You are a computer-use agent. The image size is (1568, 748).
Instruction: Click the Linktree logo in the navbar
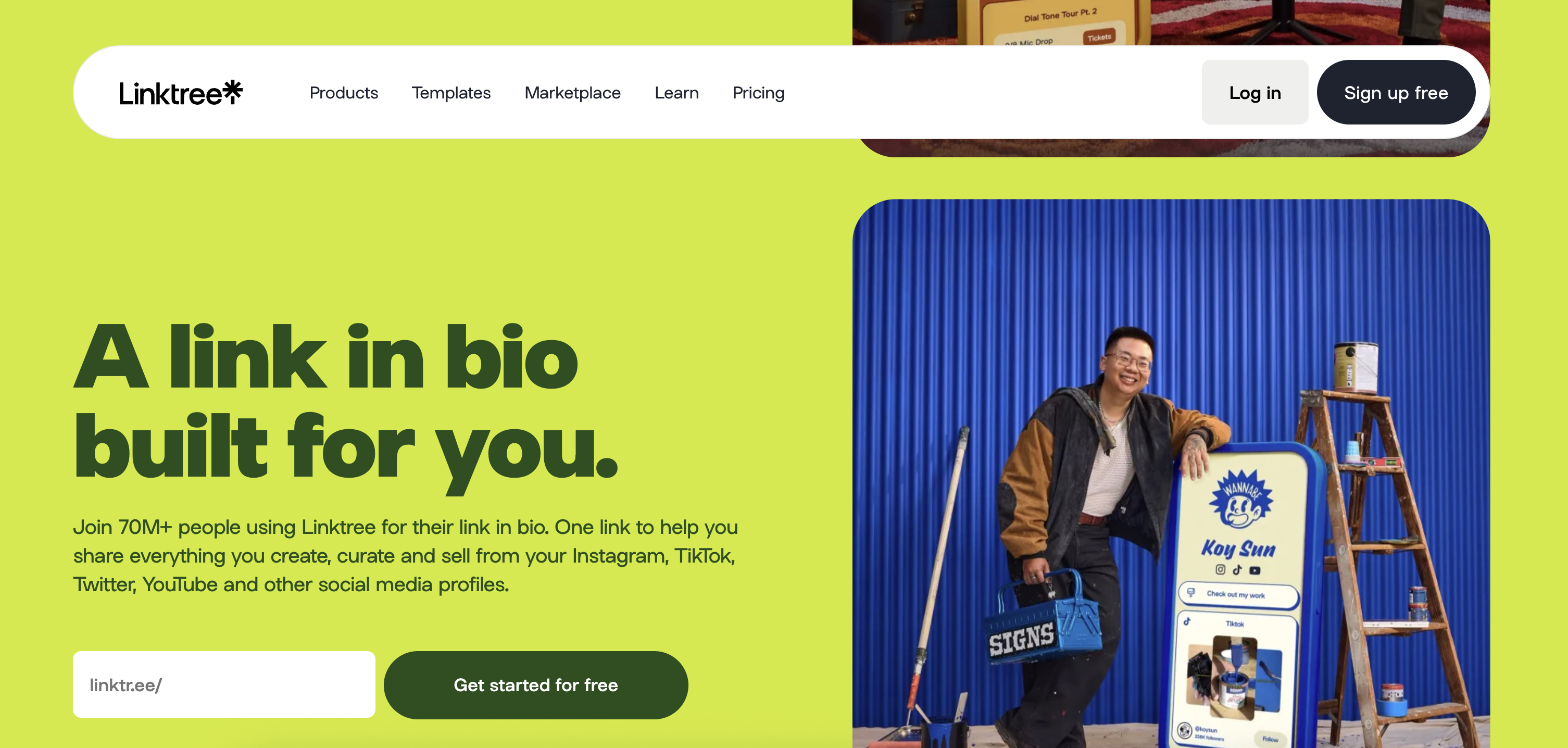(180, 93)
